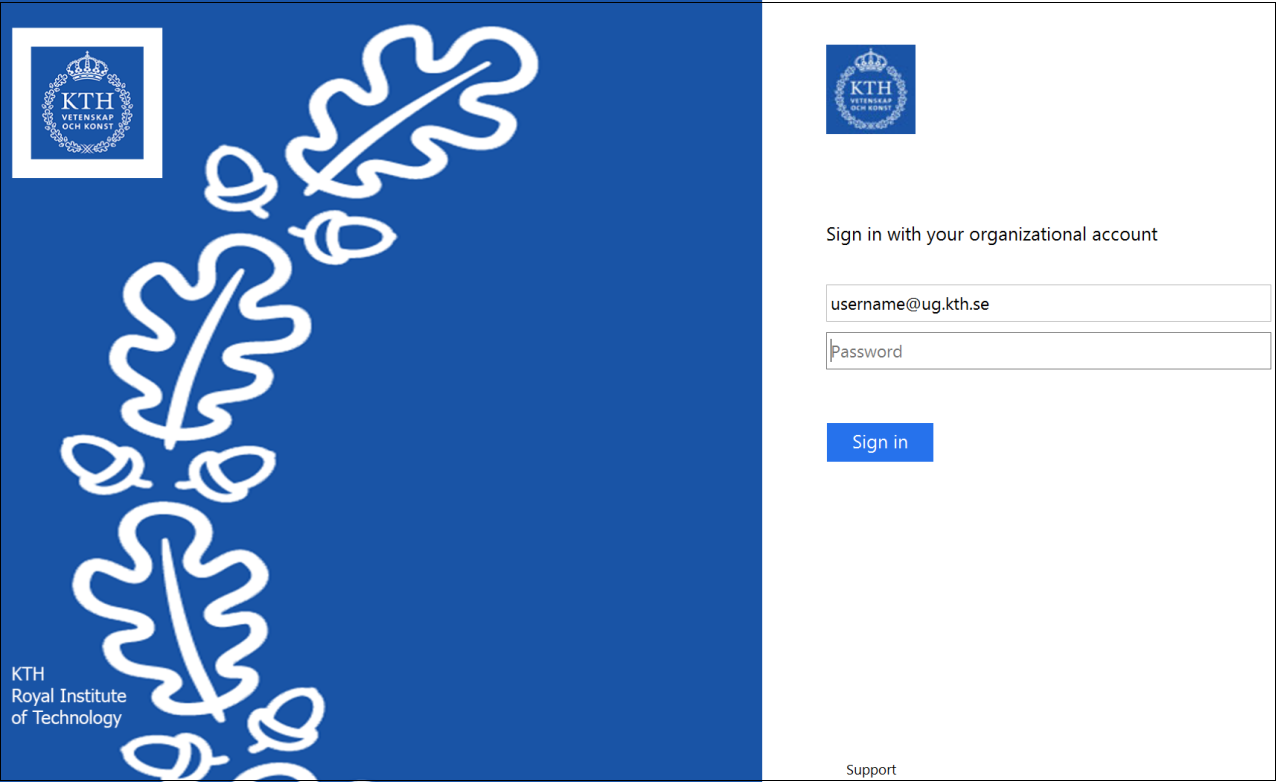Click the blue Sign in button
The image size is (1278, 782).
[x=880, y=442]
